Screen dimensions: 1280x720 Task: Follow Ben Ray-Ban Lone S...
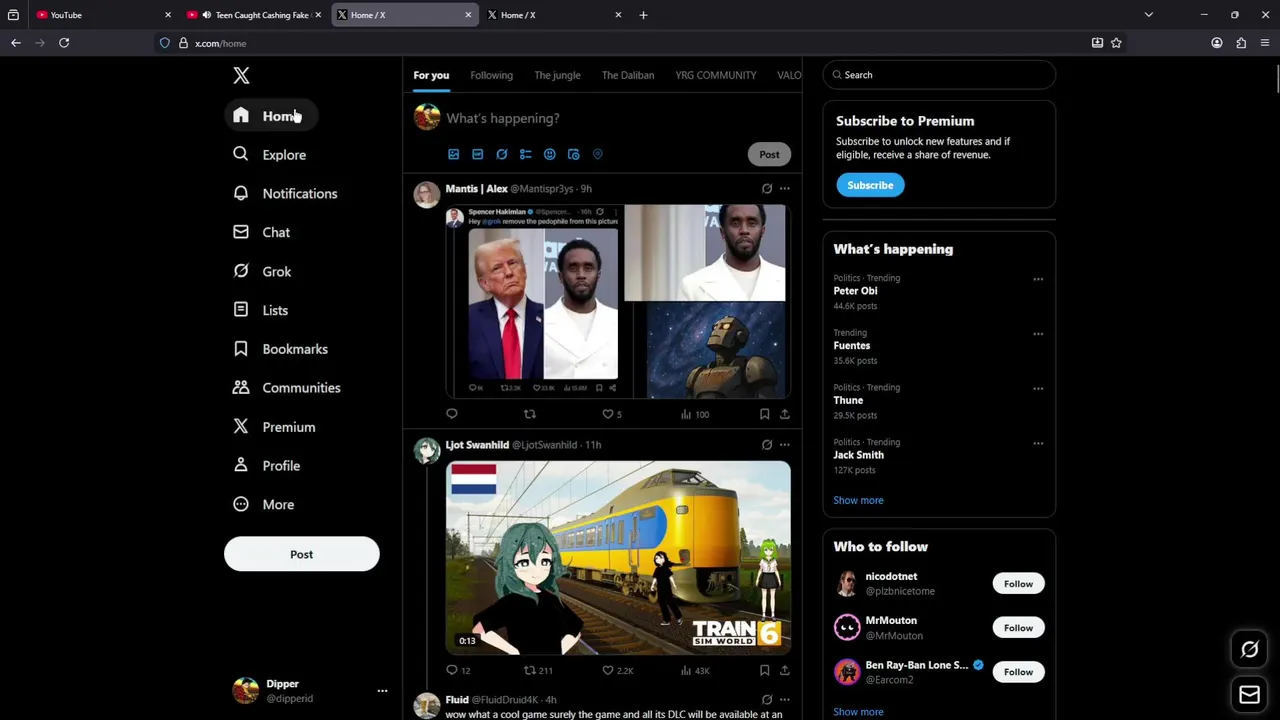(x=1018, y=672)
